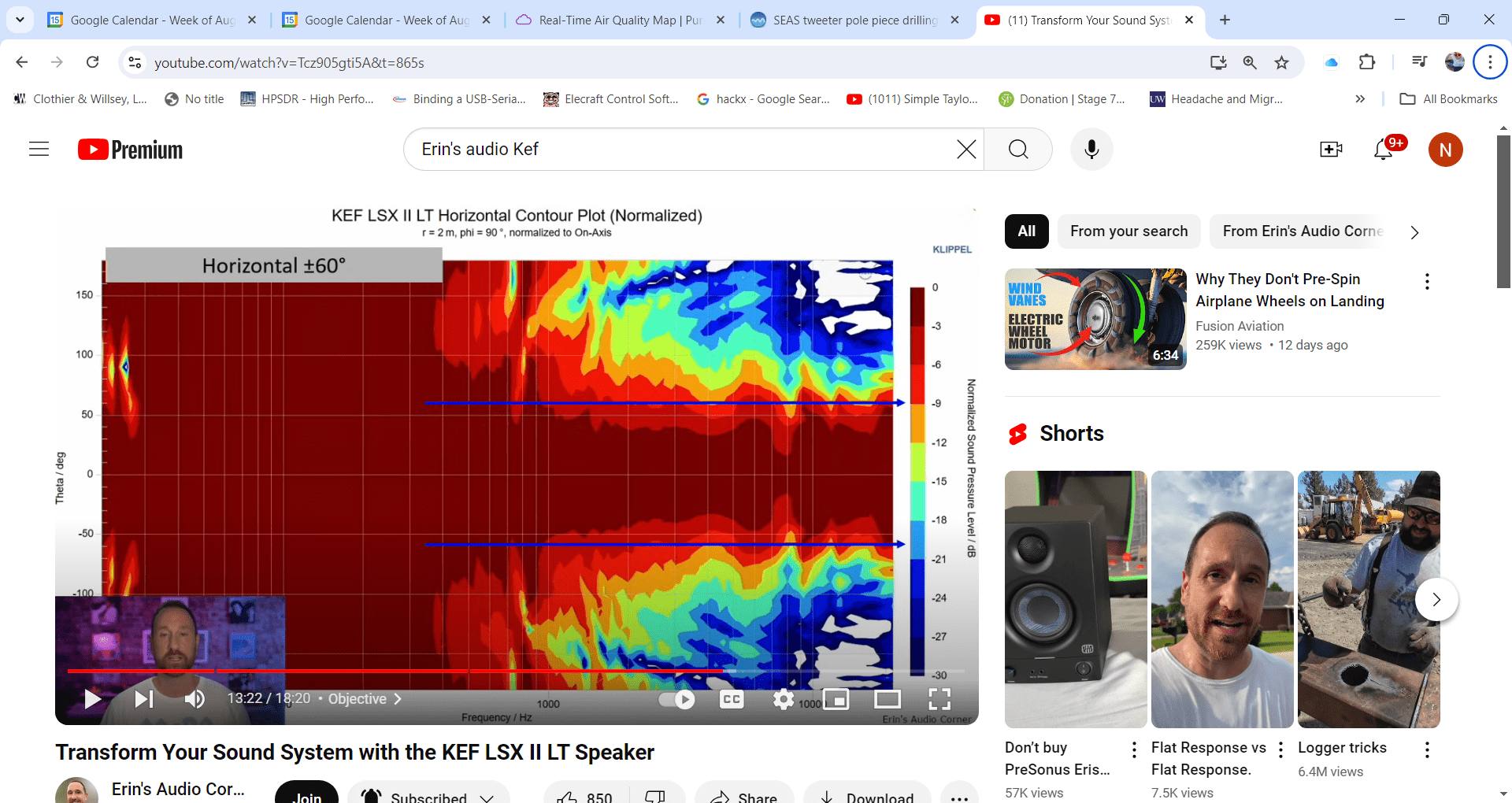
Task: Switch to first Google Calendar tab
Action: 152,20
